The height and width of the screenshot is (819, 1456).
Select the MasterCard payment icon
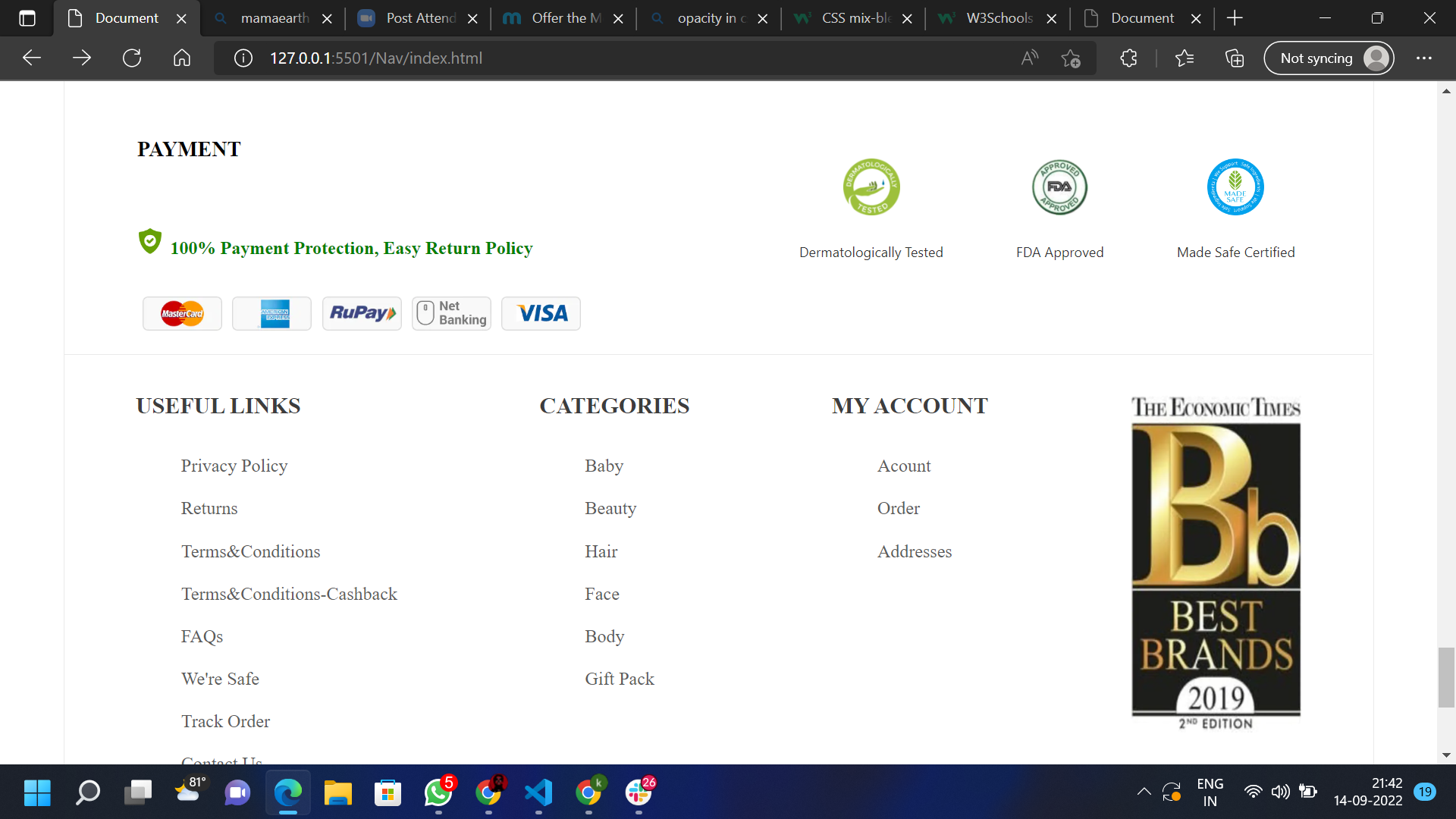click(181, 313)
